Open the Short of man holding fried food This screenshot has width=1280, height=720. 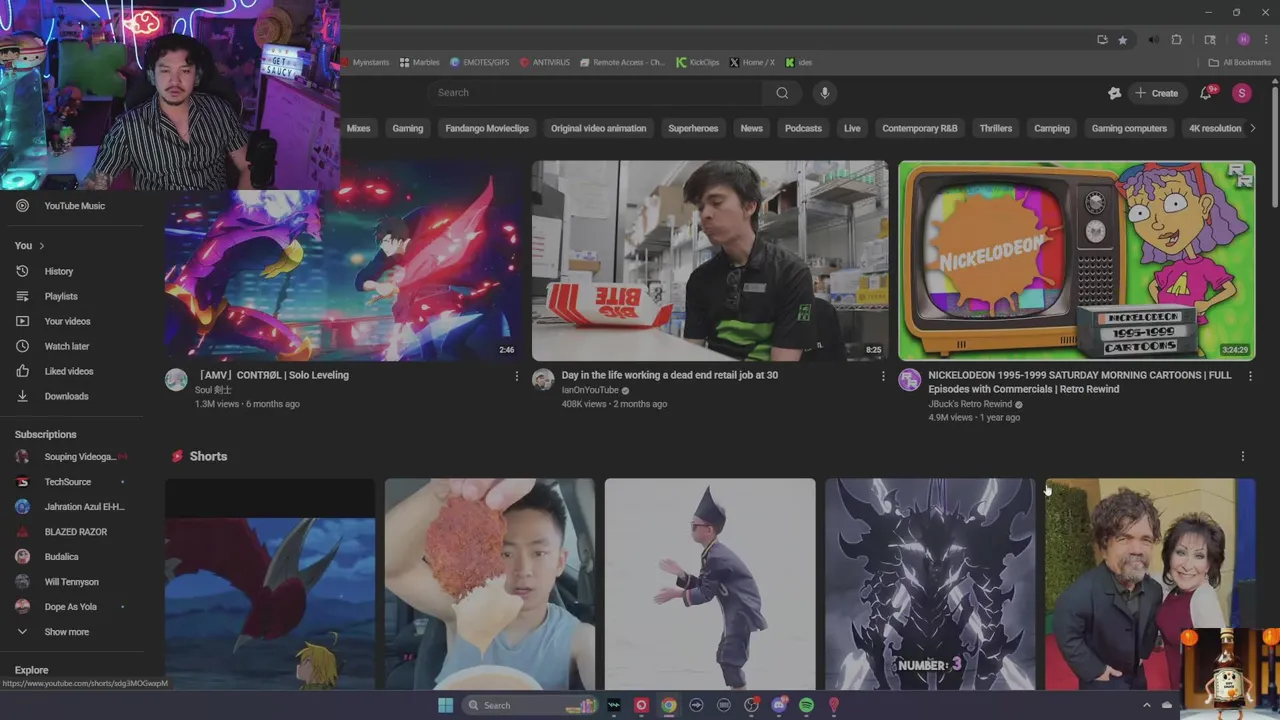490,584
